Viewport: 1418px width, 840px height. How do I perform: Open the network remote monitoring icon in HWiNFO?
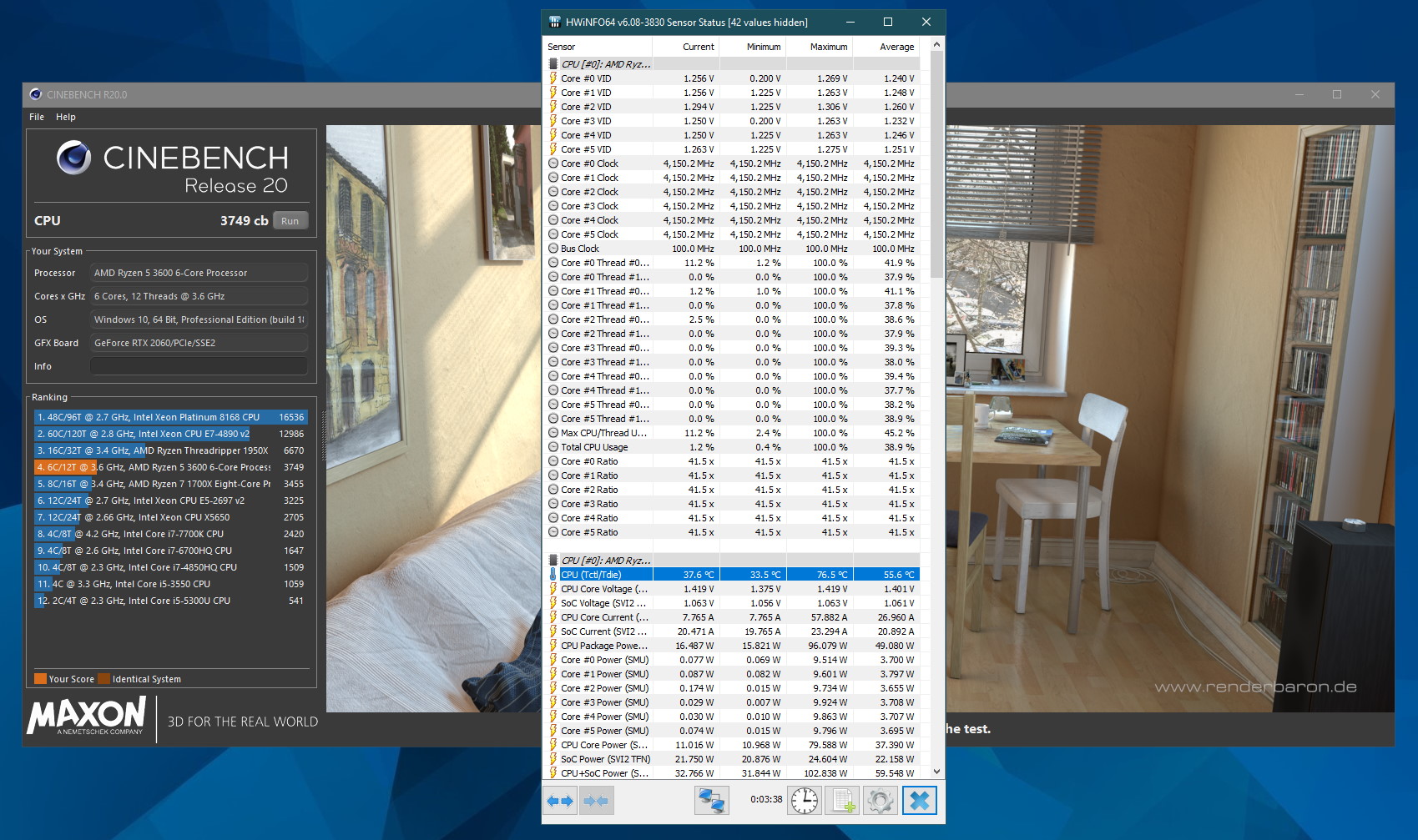(711, 801)
